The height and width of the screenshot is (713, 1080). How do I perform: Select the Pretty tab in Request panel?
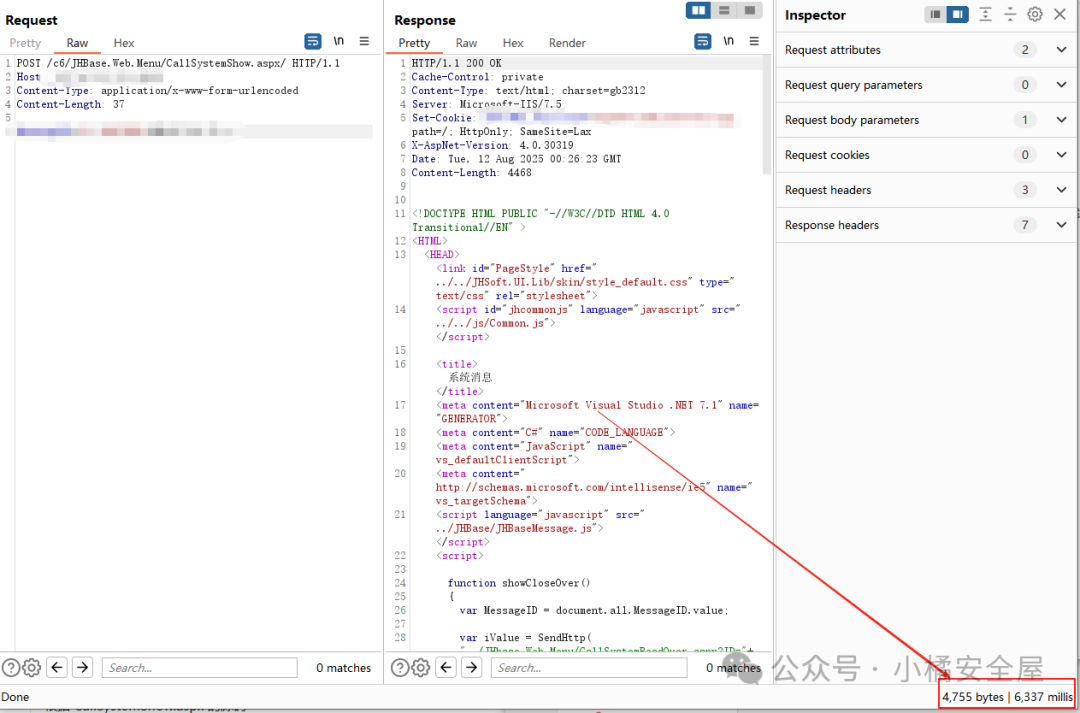25,43
